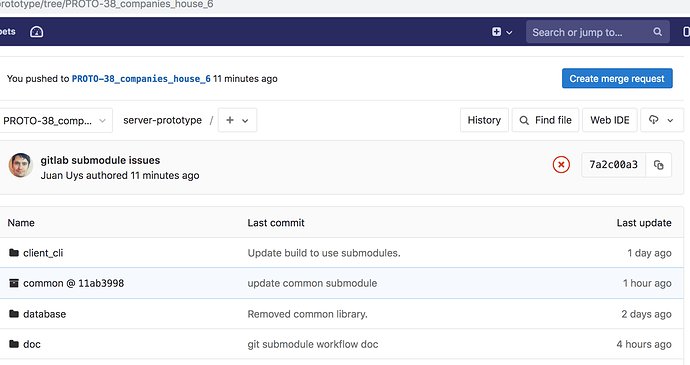Expand the add-to-tree plus dropdown
690x365 pixels.
coord(237,120)
